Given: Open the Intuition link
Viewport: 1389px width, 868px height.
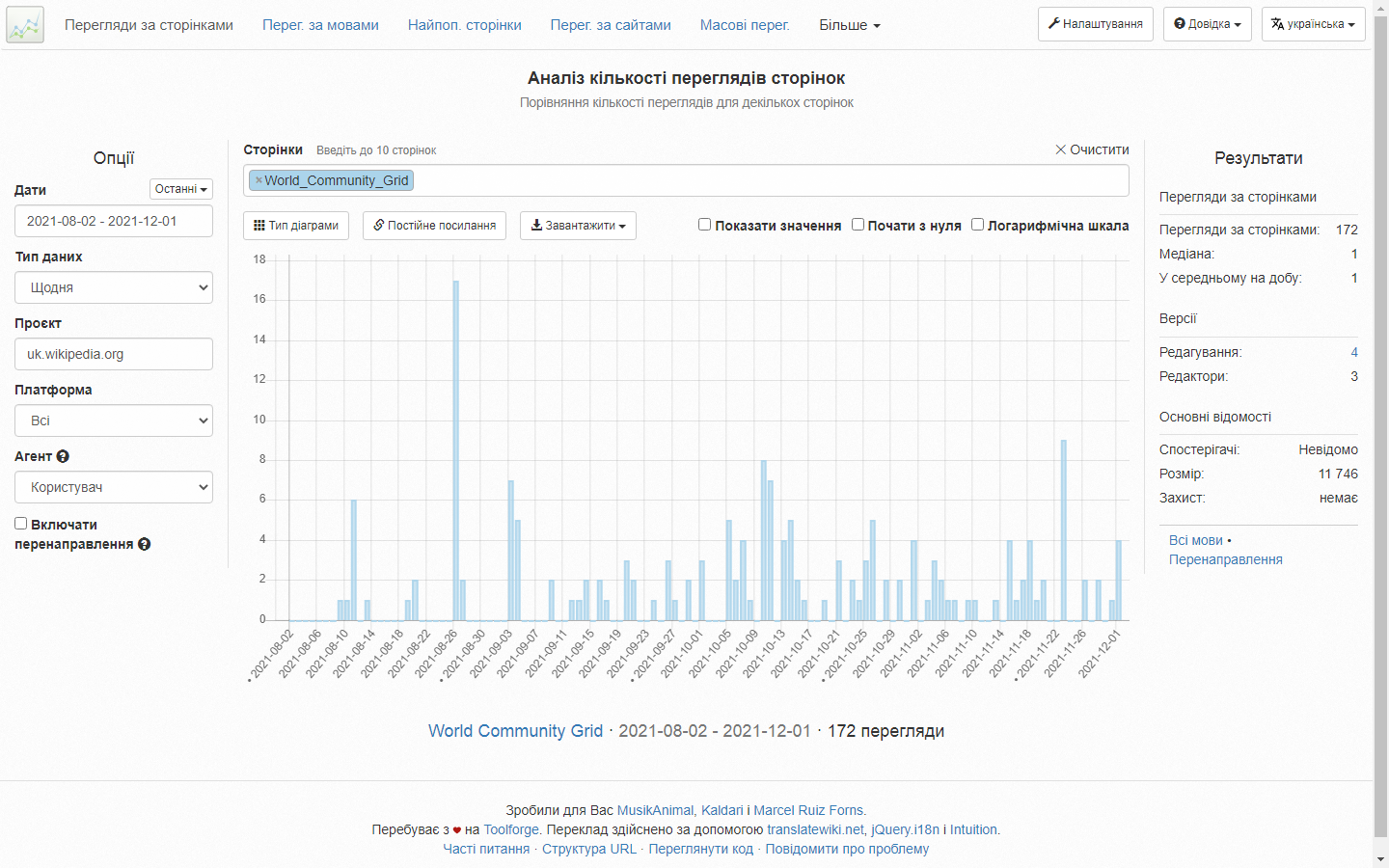Looking at the screenshot, I should 973,829.
